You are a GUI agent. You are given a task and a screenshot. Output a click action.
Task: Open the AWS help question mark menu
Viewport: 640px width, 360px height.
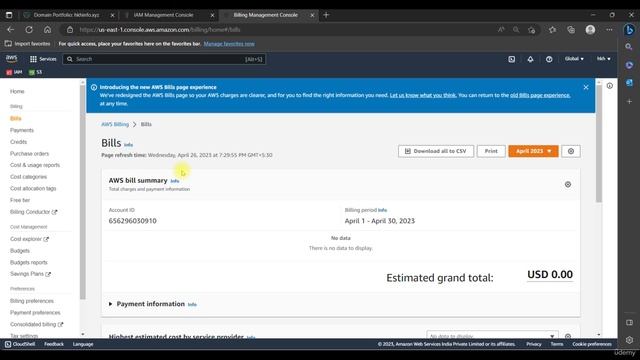(549, 59)
